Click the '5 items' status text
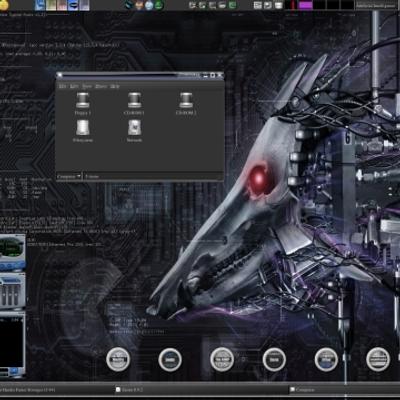400x400 pixels. pyautogui.click(x=92, y=176)
